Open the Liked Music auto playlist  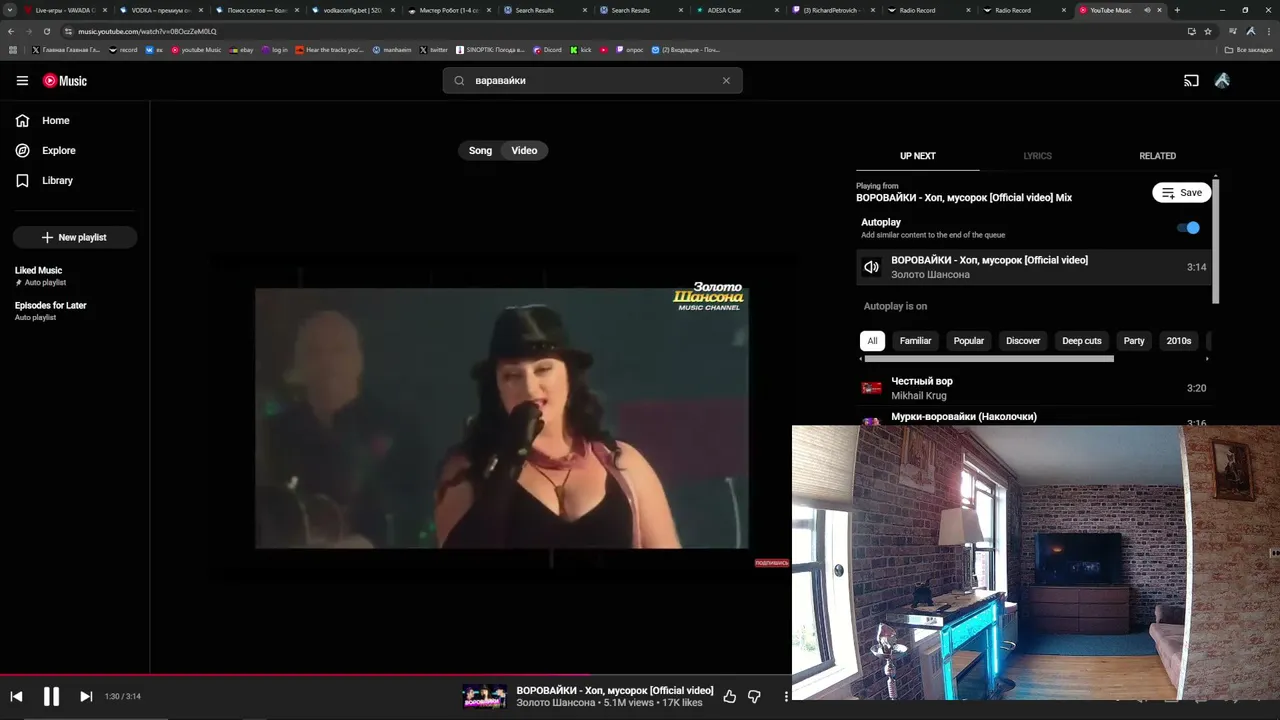coord(75,276)
